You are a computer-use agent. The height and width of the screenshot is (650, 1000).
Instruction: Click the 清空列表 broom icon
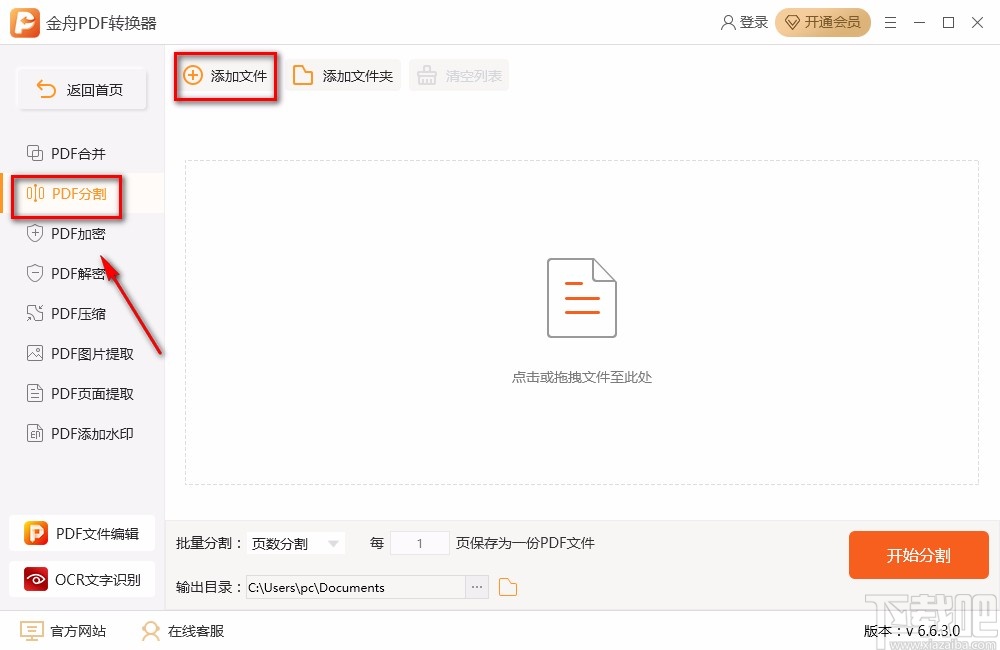click(x=427, y=75)
